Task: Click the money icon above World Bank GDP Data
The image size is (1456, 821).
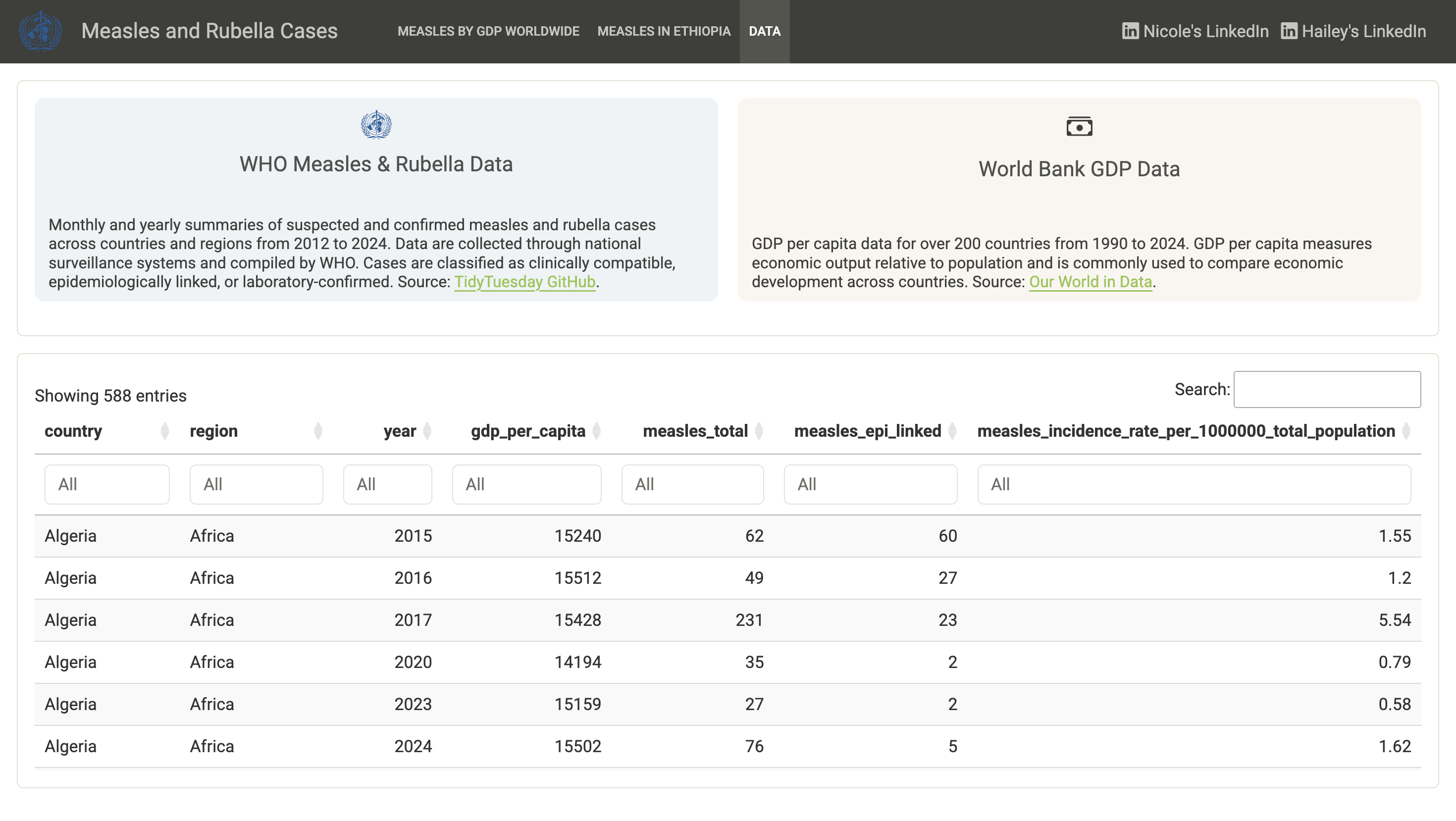Action: click(1079, 127)
